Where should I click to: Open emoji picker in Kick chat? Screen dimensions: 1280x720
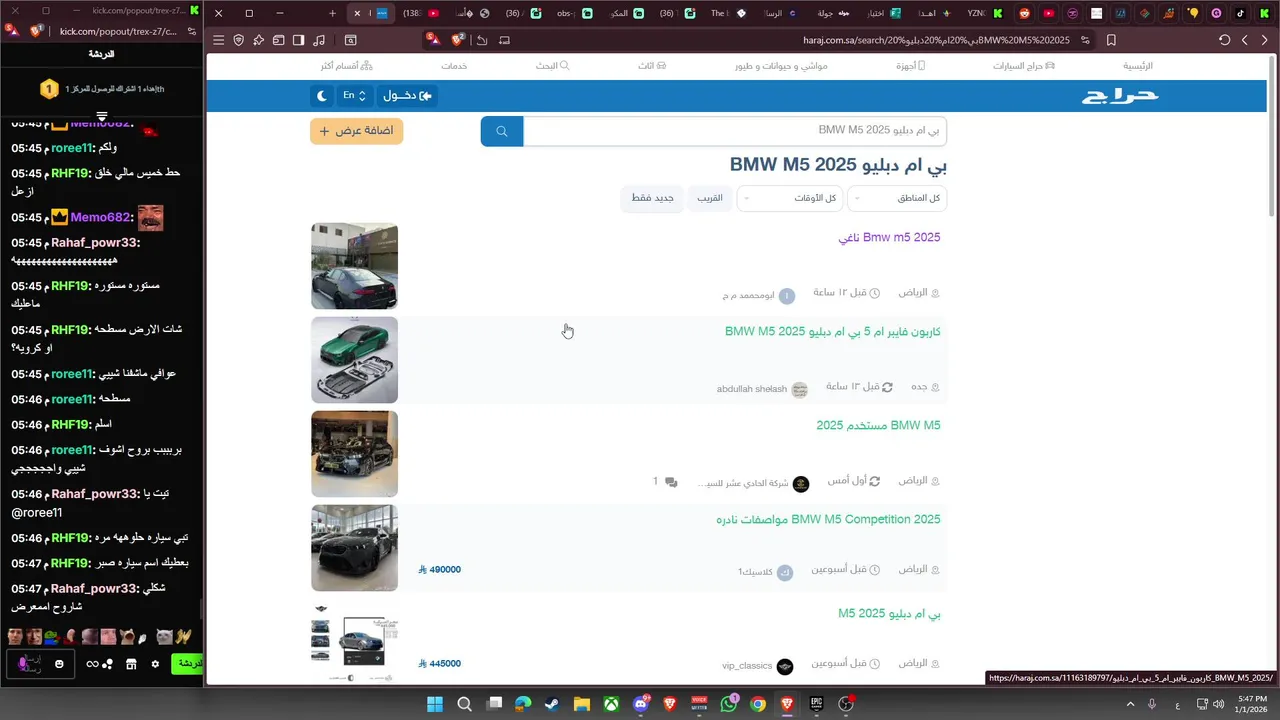(60, 664)
